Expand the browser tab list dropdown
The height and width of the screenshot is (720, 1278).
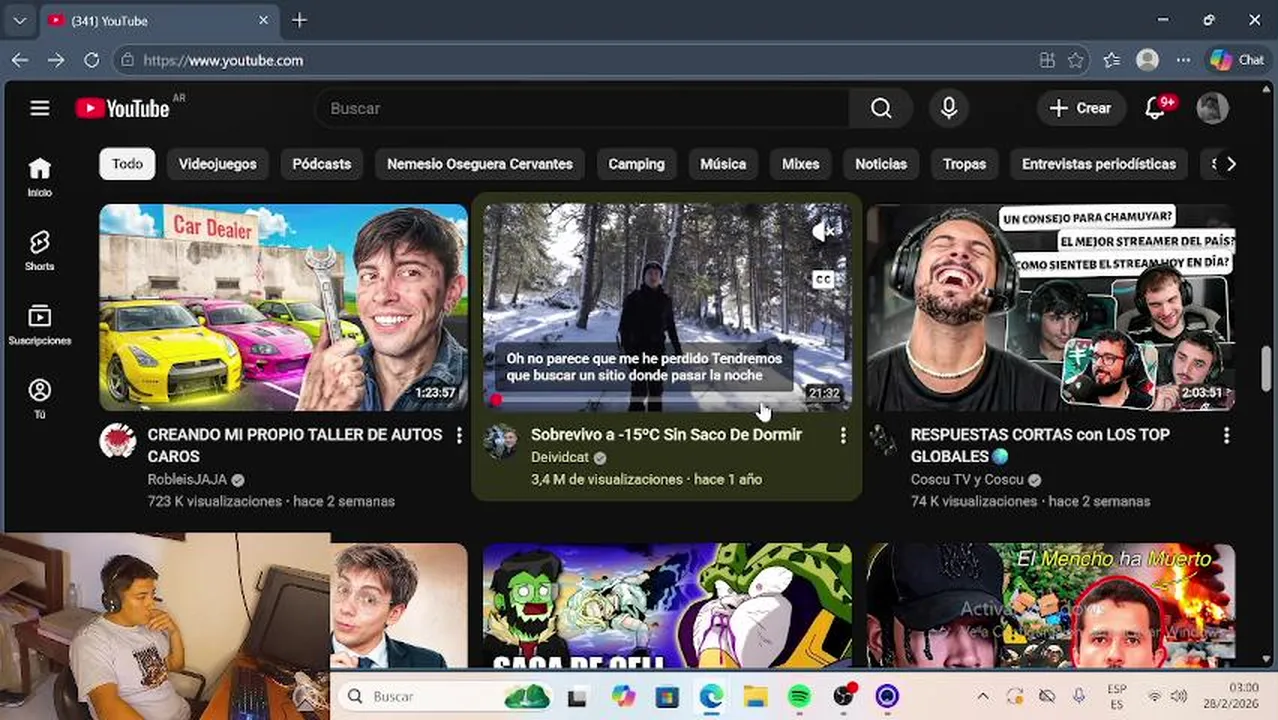[20, 20]
